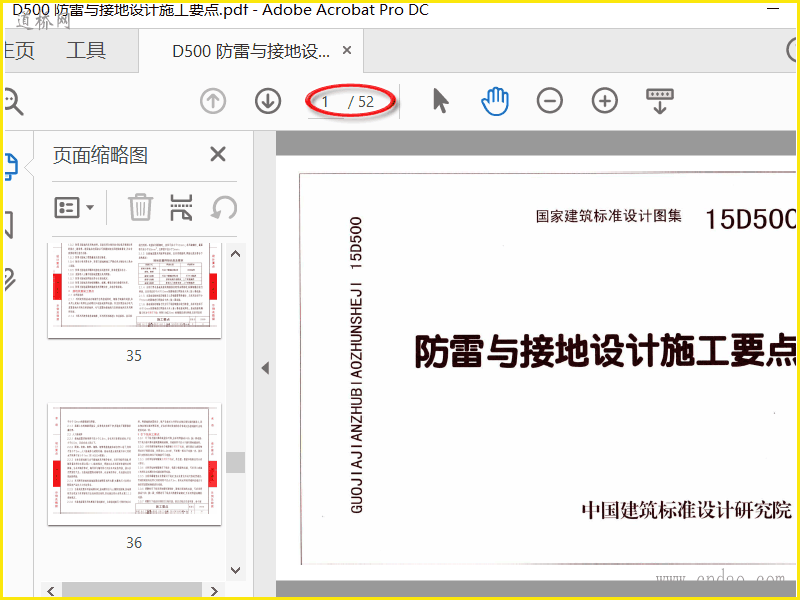
Task: Click the 15D500 drawing number heading
Action: coord(751,220)
